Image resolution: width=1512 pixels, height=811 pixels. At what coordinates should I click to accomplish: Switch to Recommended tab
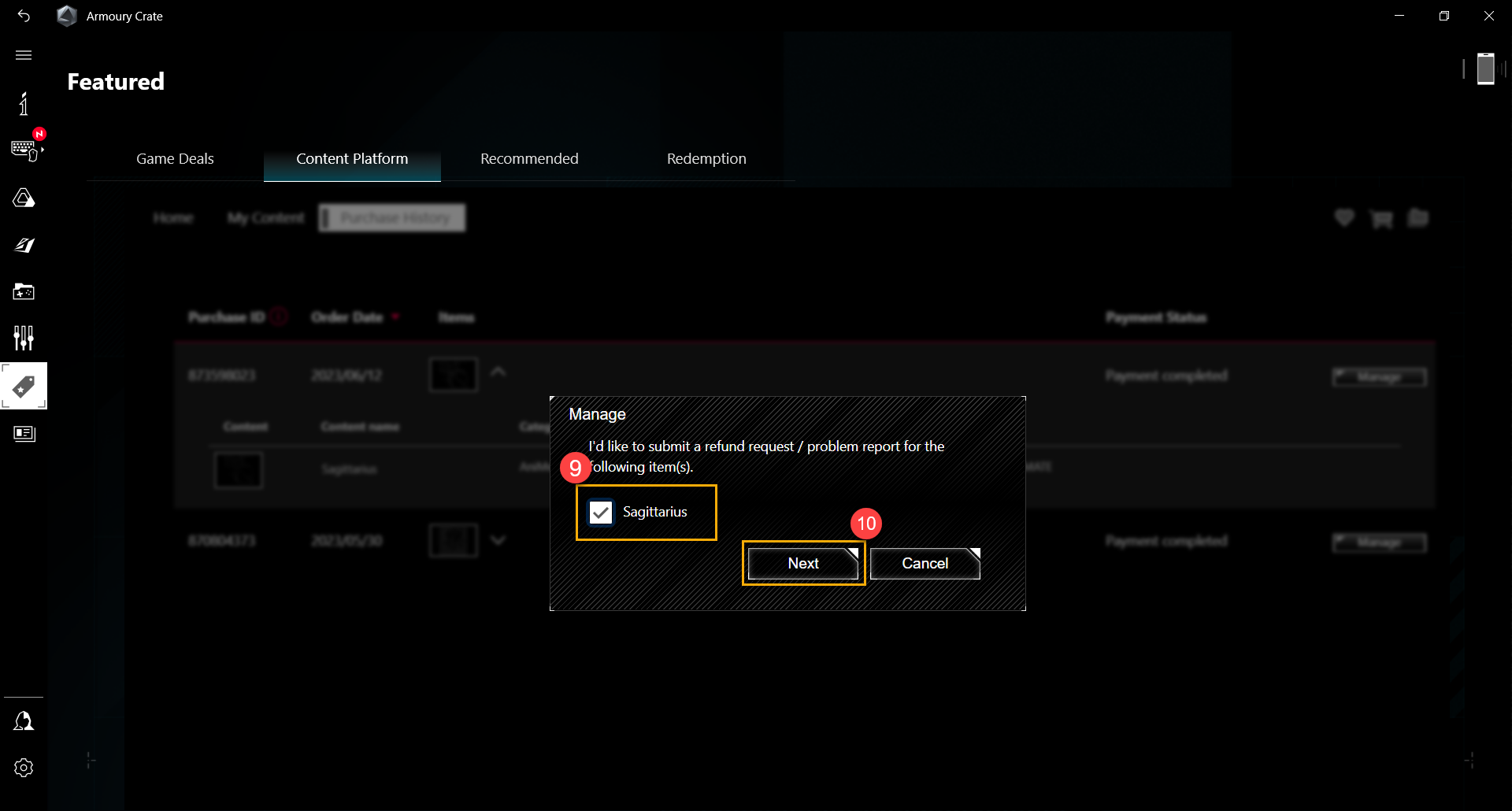click(x=529, y=158)
